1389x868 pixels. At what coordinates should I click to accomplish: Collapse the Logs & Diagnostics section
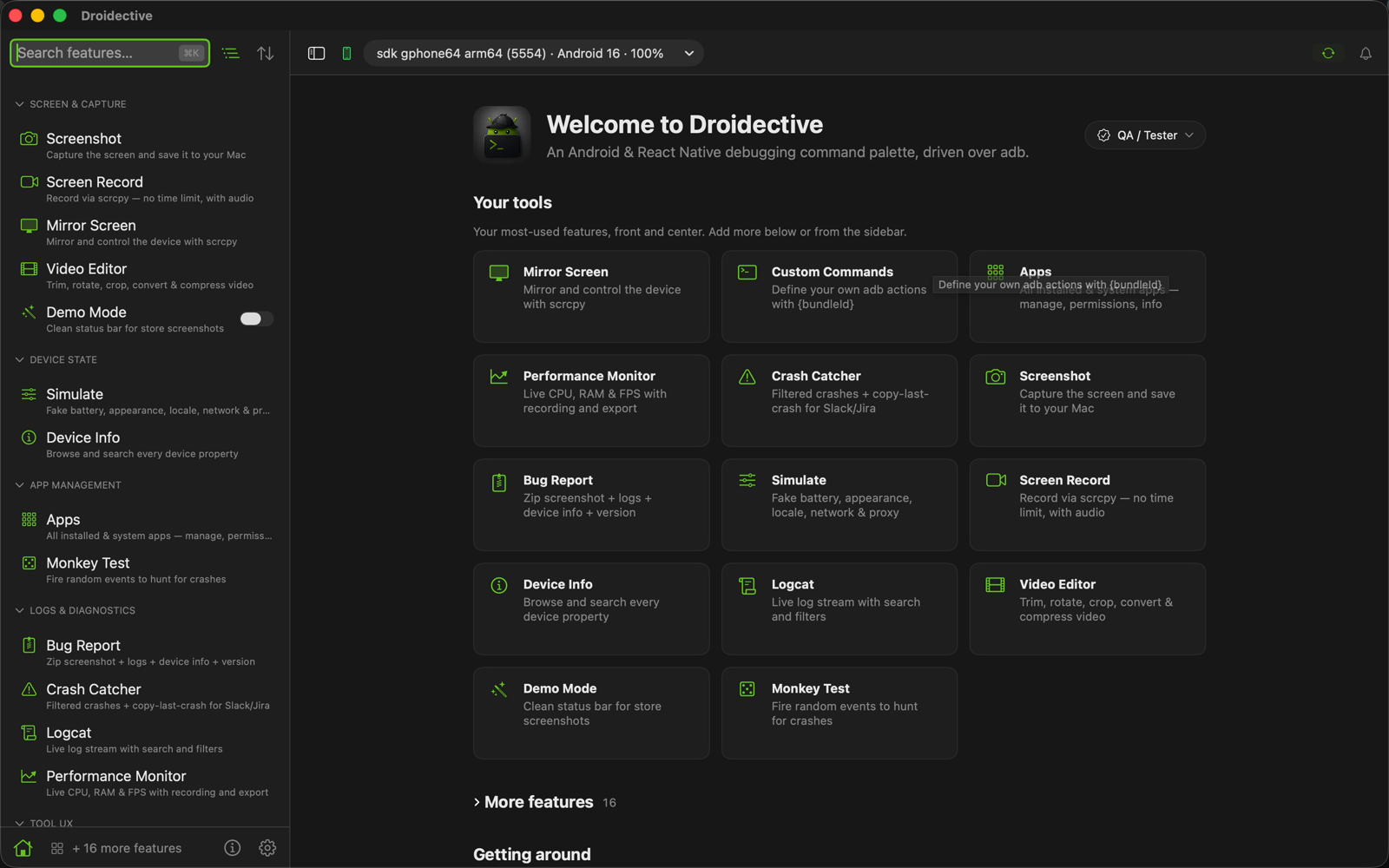(76, 610)
